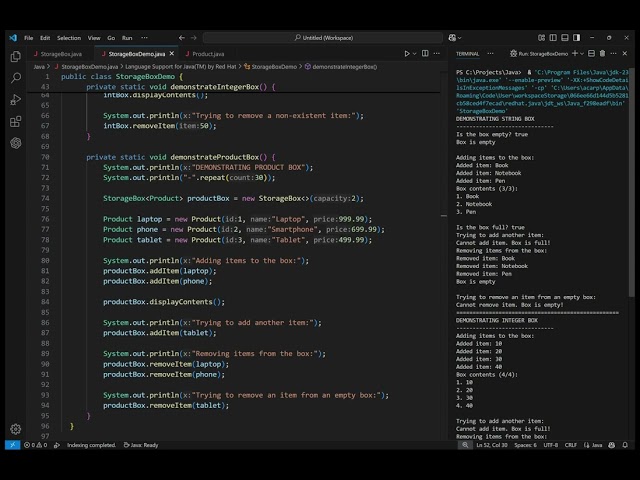Open the Explorer view in activity bar
Image resolution: width=640 pixels, height=480 pixels.
click(16, 56)
